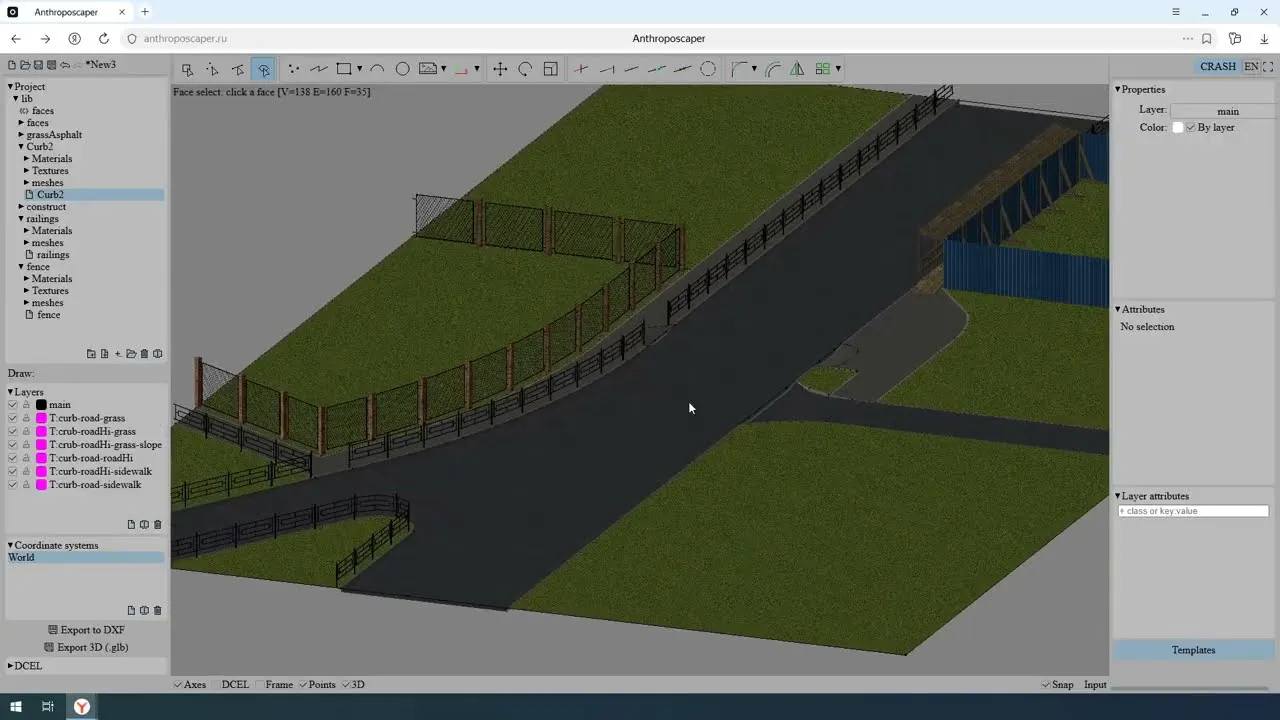The height and width of the screenshot is (720, 1280).
Task: Click the Save file icon
Action: tap(38, 65)
